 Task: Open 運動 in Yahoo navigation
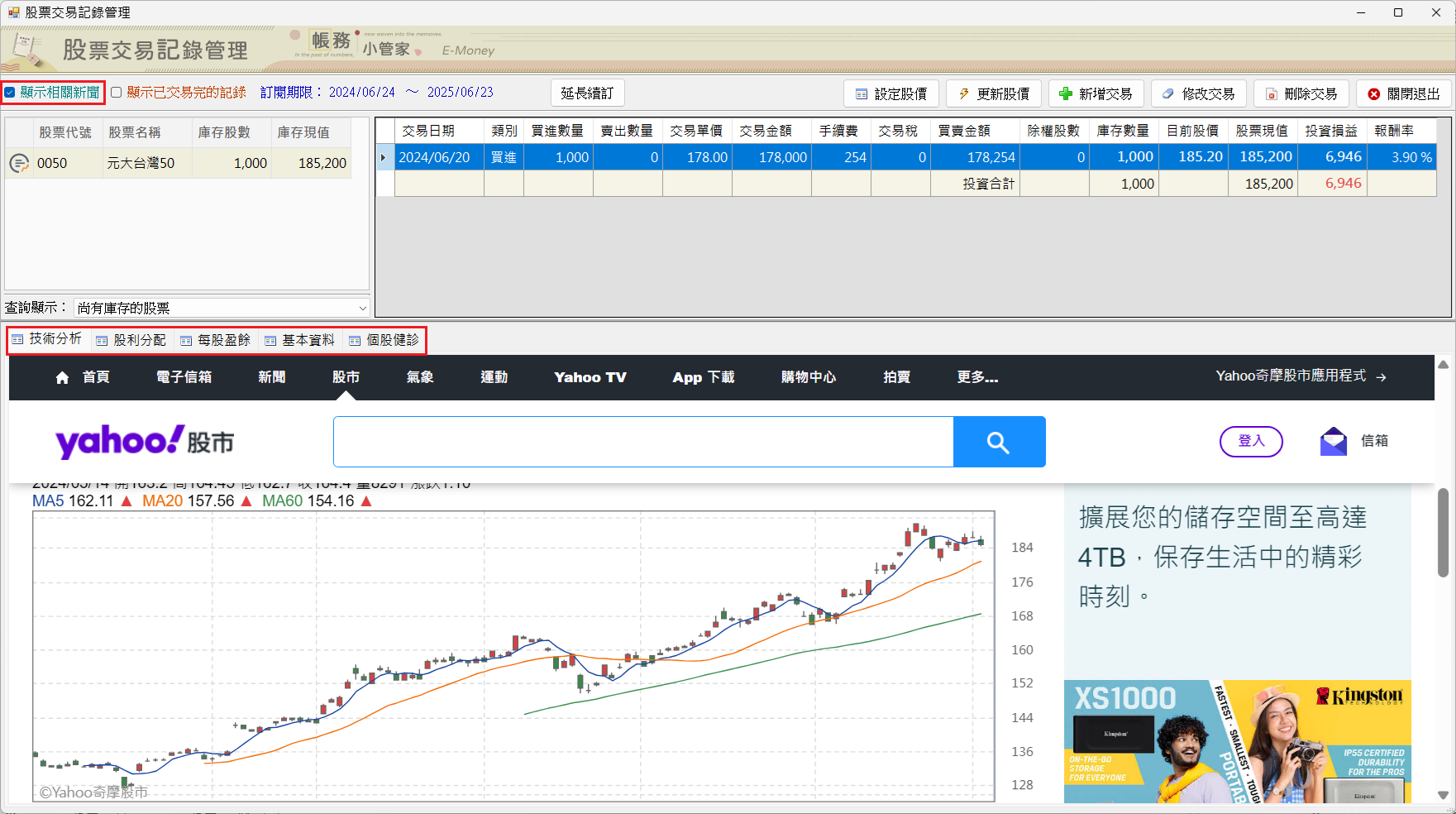pyautogui.click(x=494, y=377)
